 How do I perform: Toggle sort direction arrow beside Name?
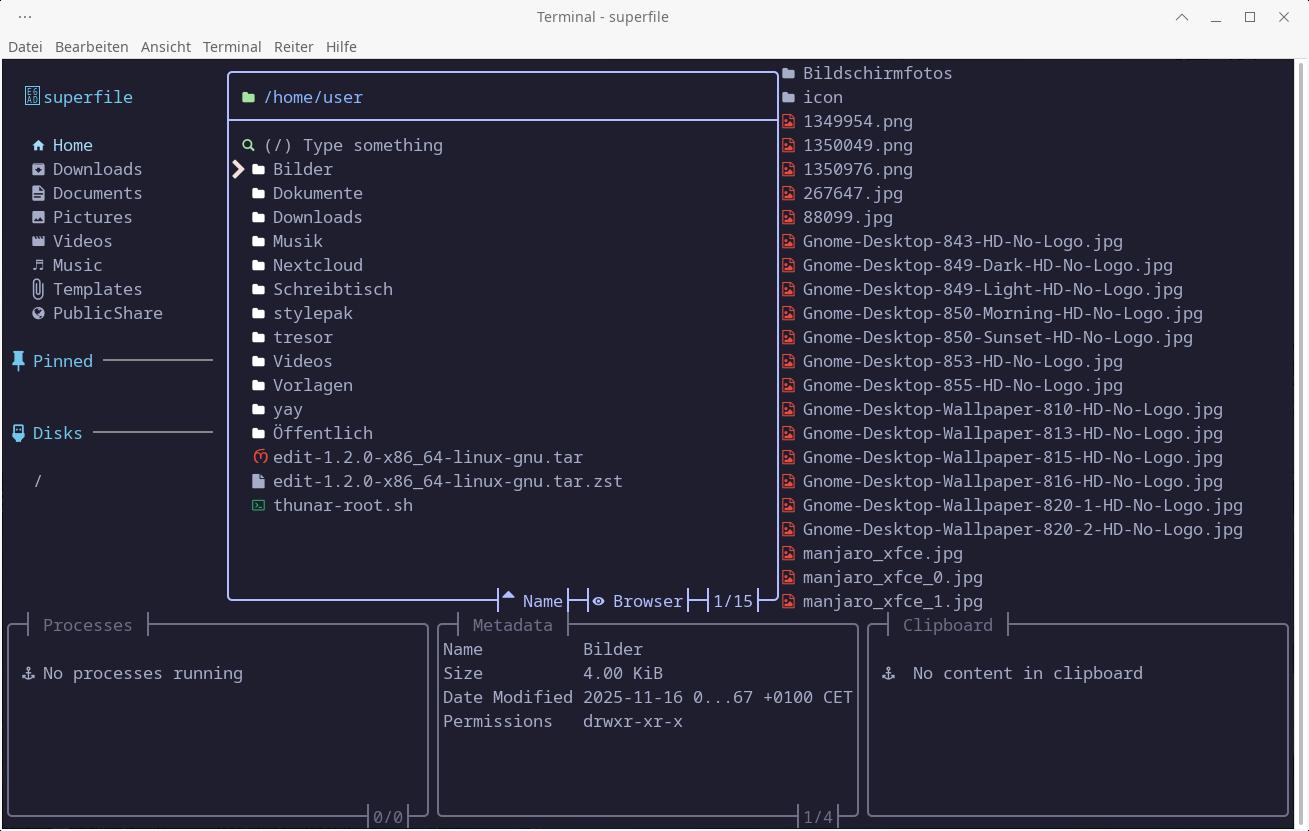(x=508, y=598)
